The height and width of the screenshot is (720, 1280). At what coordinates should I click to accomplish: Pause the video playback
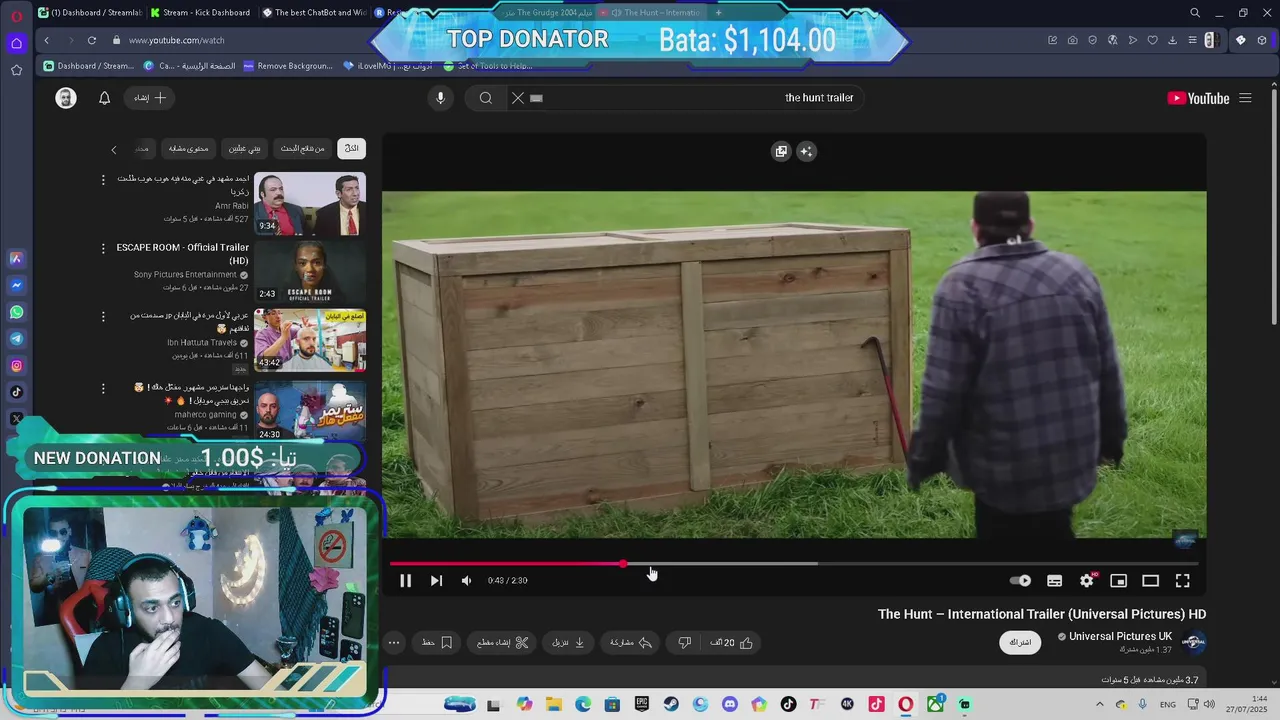405,581
